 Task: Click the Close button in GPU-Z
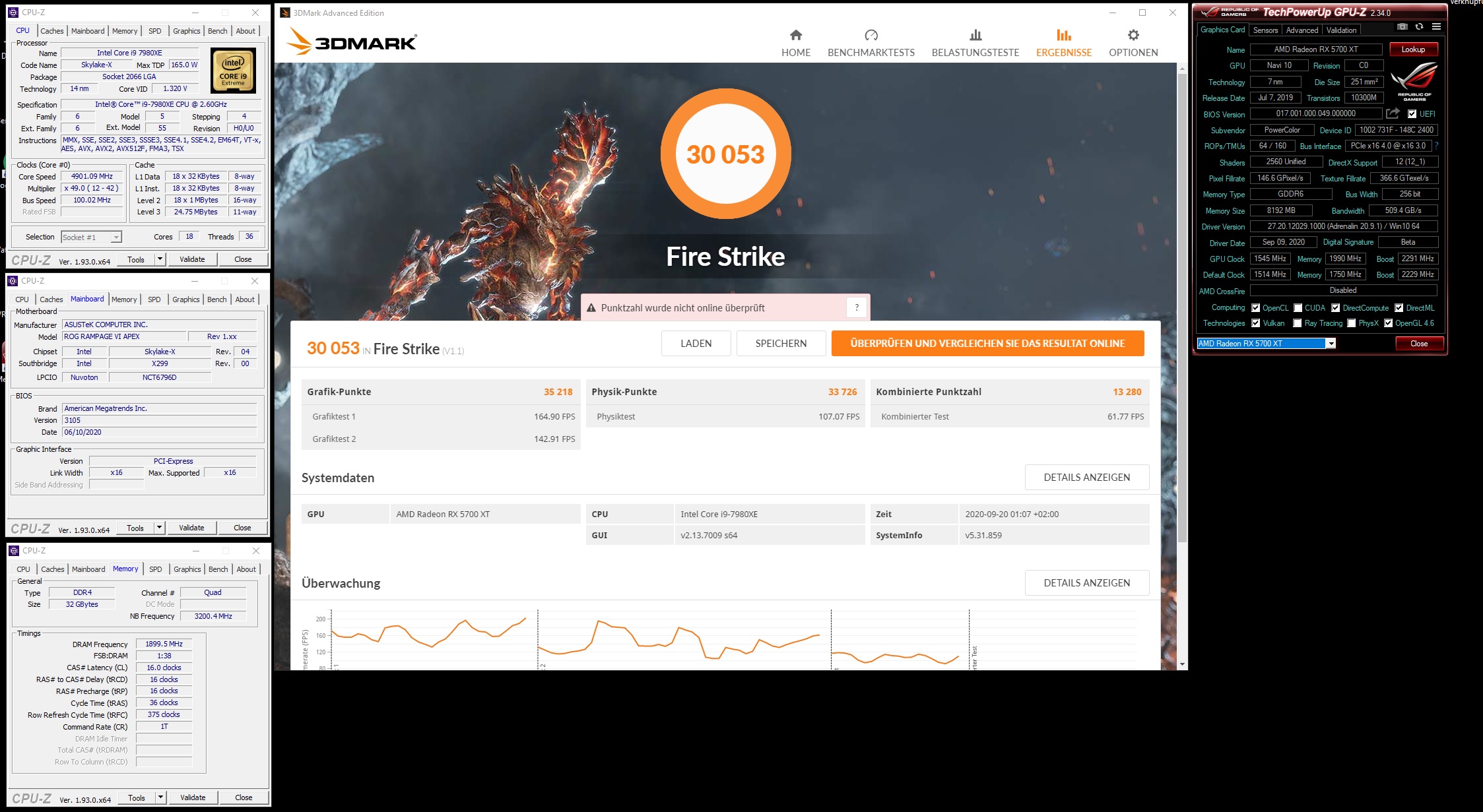pyautogui.click(x=1419, y=343)
